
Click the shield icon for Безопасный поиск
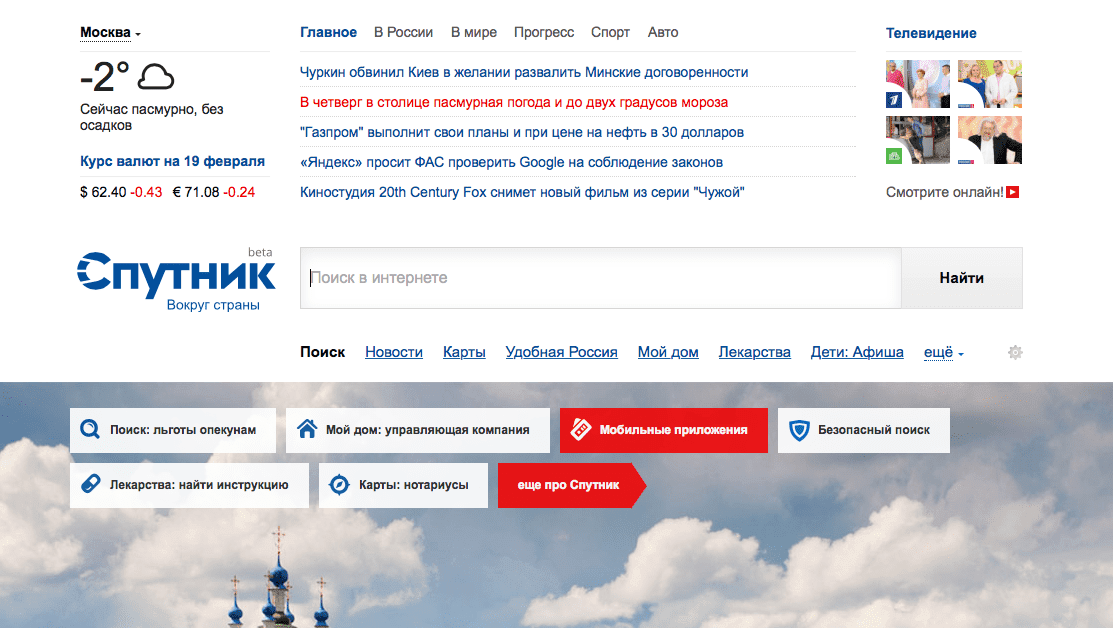(798, 430)
